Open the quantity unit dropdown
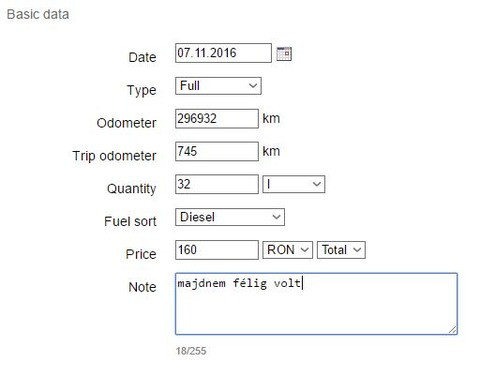Screen dimensions: 480x377 coord(294,184)
